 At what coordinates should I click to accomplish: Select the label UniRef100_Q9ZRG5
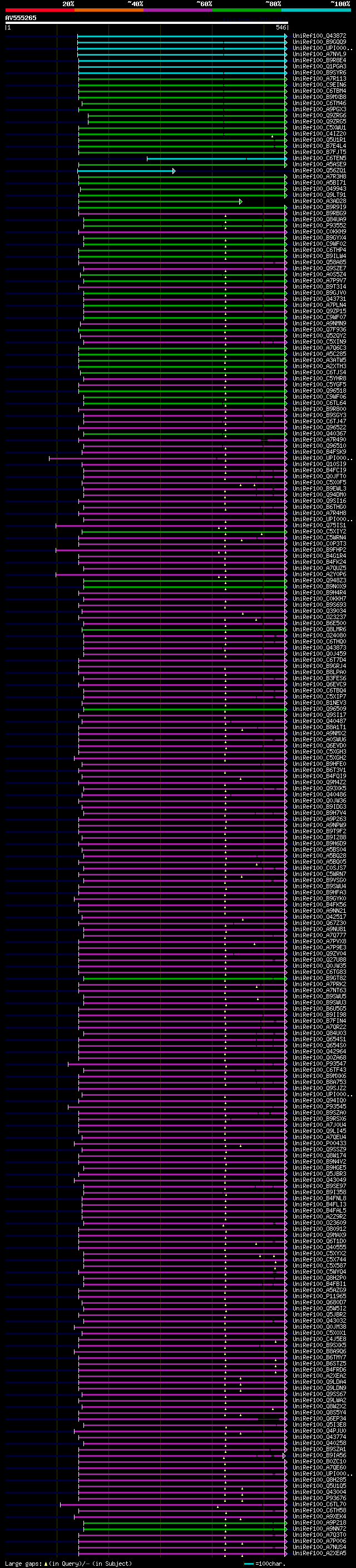[319, 122]
